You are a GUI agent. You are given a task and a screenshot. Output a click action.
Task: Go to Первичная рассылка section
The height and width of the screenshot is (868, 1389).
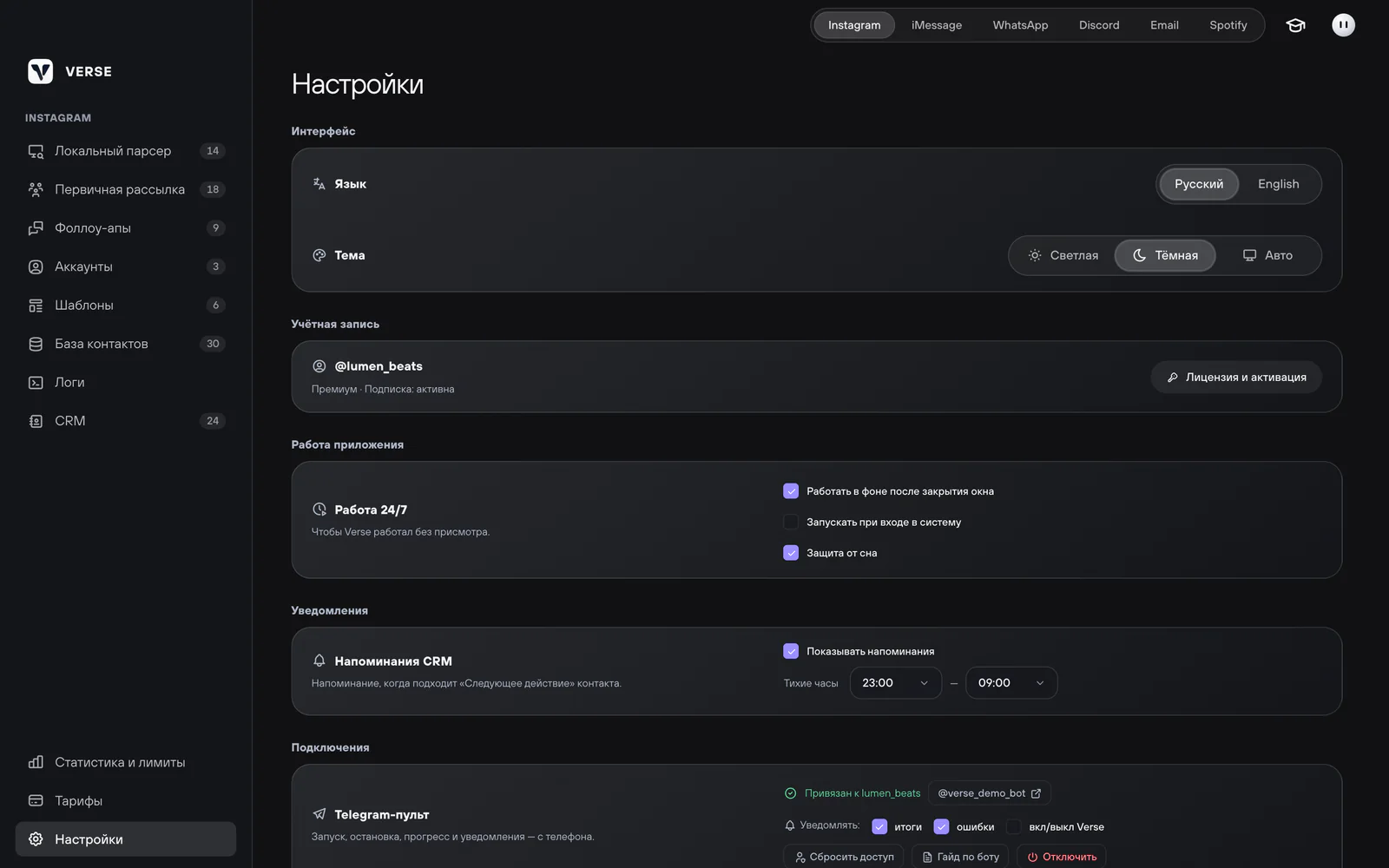pos(126,189)
